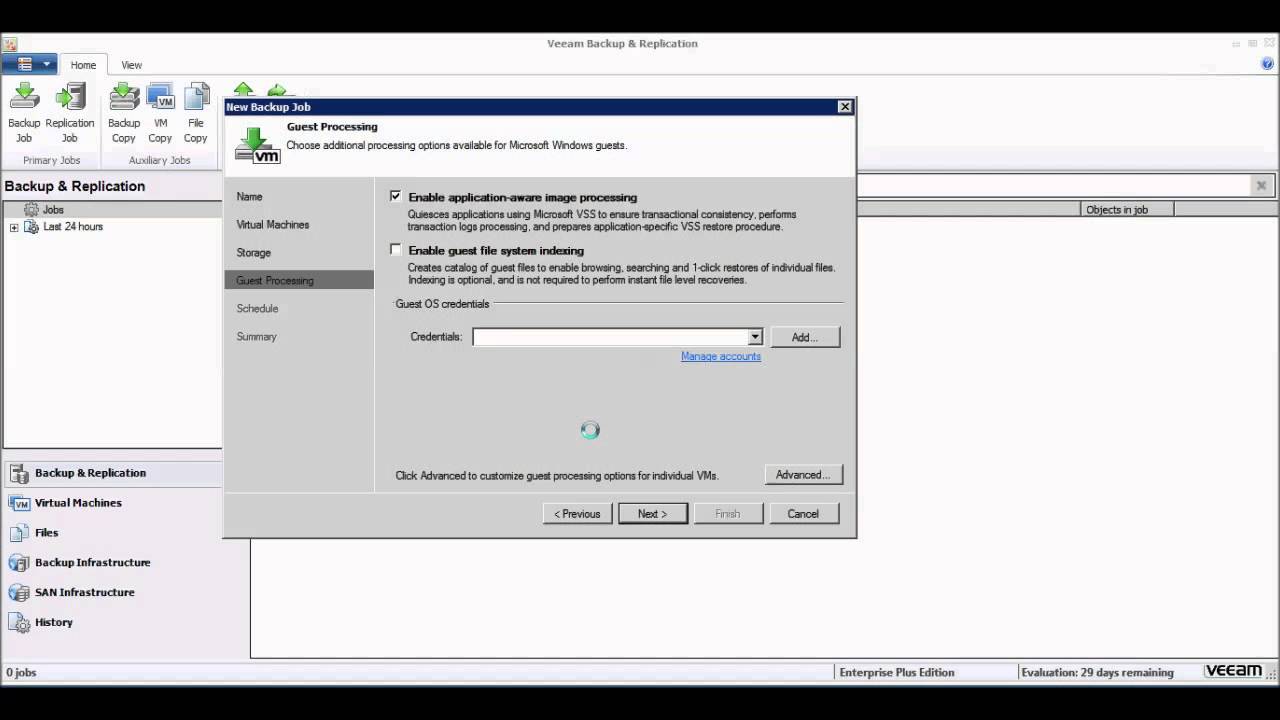Open the History sidebar section

click(112, 622)
